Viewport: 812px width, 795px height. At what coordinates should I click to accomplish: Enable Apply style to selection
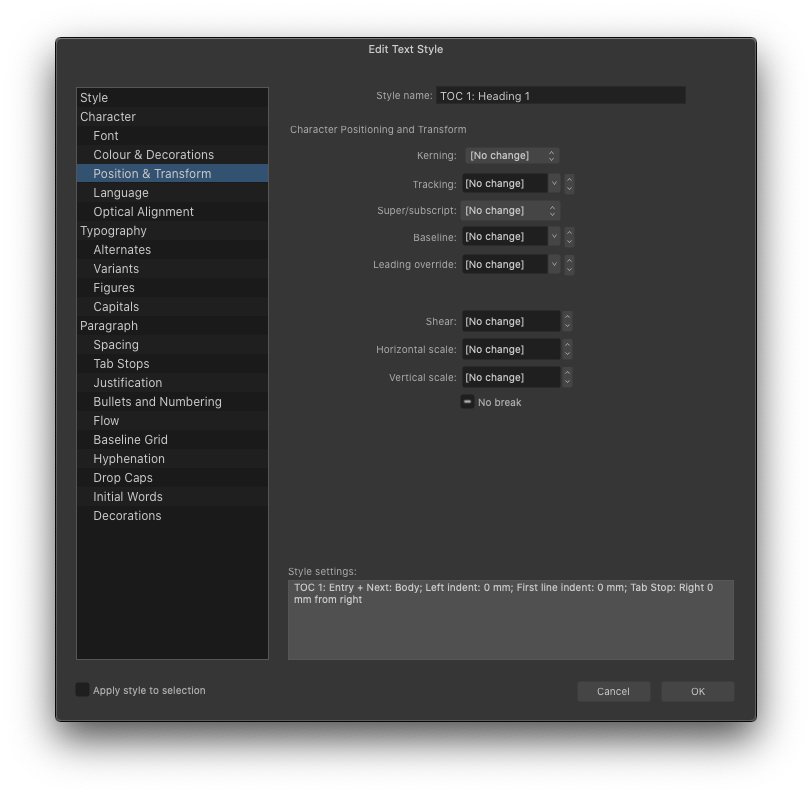[83, 689]
